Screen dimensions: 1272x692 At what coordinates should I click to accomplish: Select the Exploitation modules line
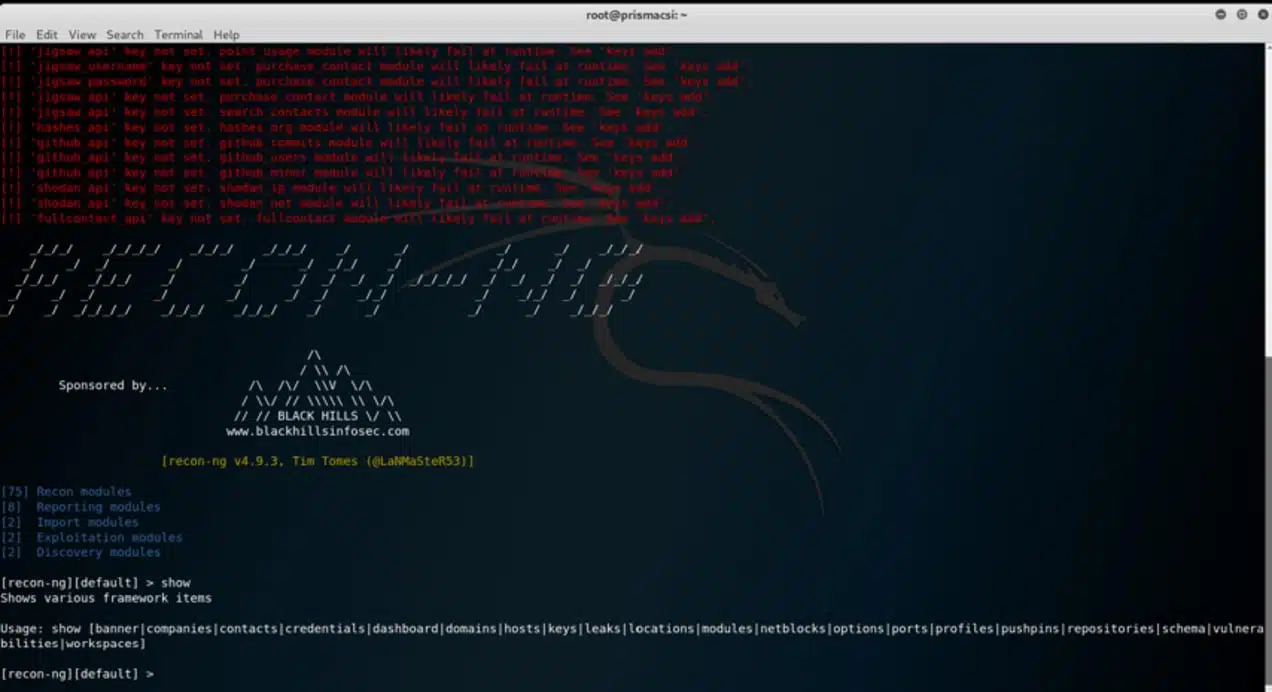91,537
